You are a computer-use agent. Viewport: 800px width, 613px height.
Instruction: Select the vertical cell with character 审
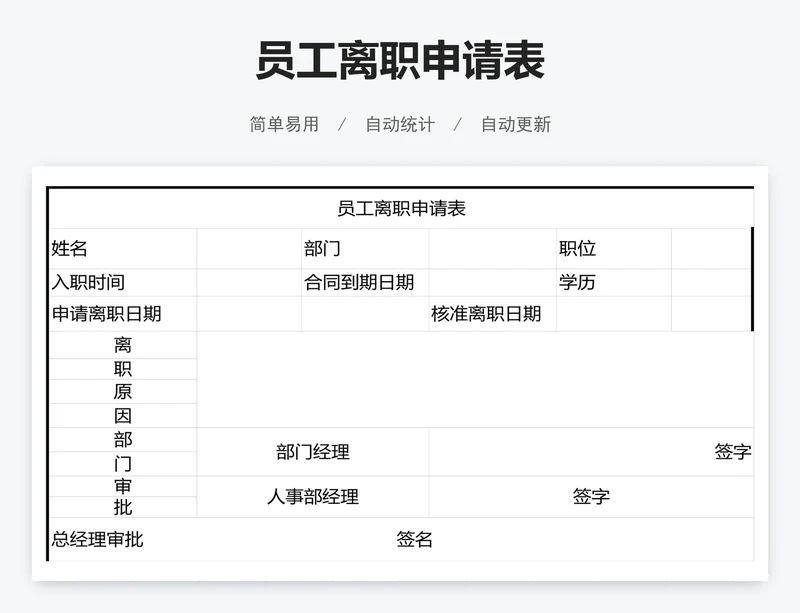[123, 486]
